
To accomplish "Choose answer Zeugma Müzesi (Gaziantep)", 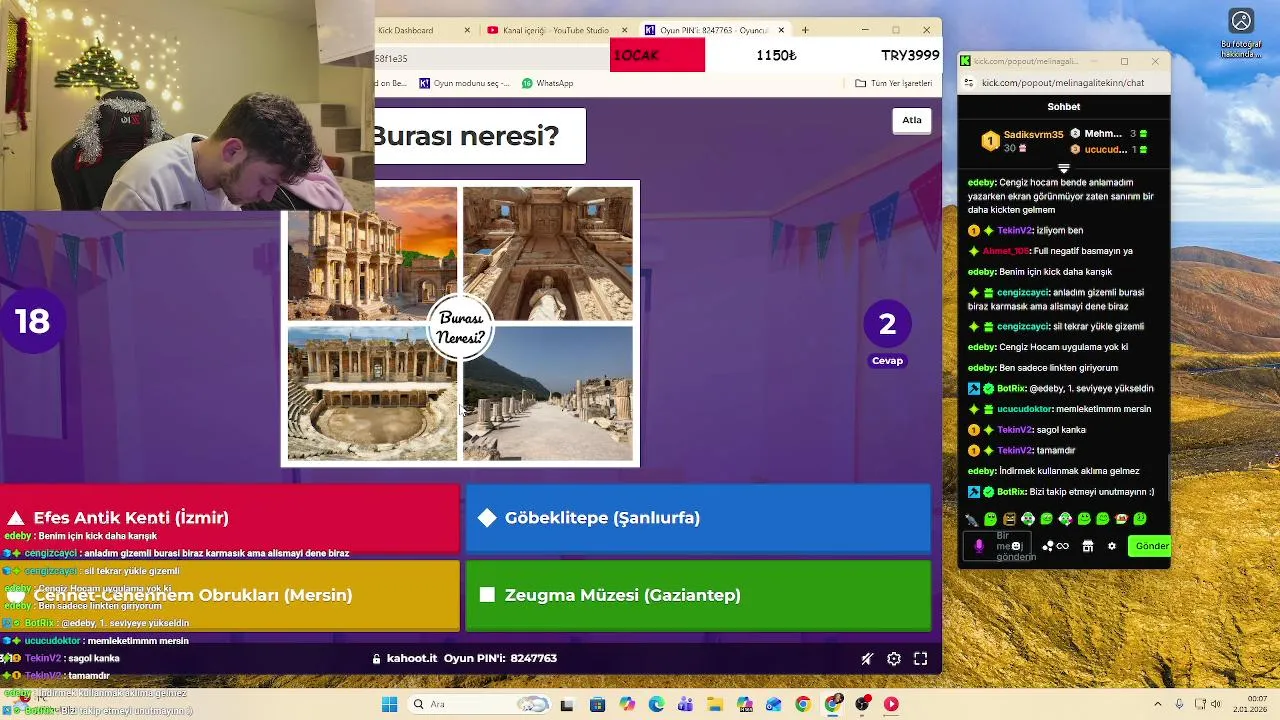I will (698, 595).
